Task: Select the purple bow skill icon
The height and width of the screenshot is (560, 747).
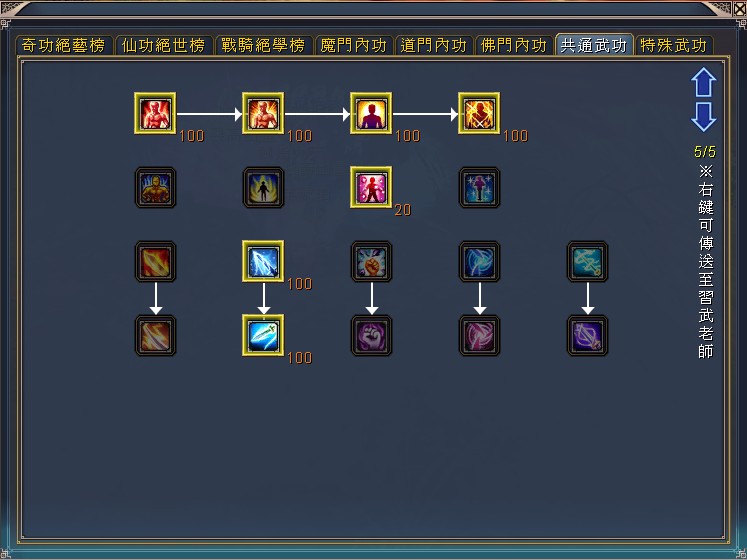Action: 587,335
